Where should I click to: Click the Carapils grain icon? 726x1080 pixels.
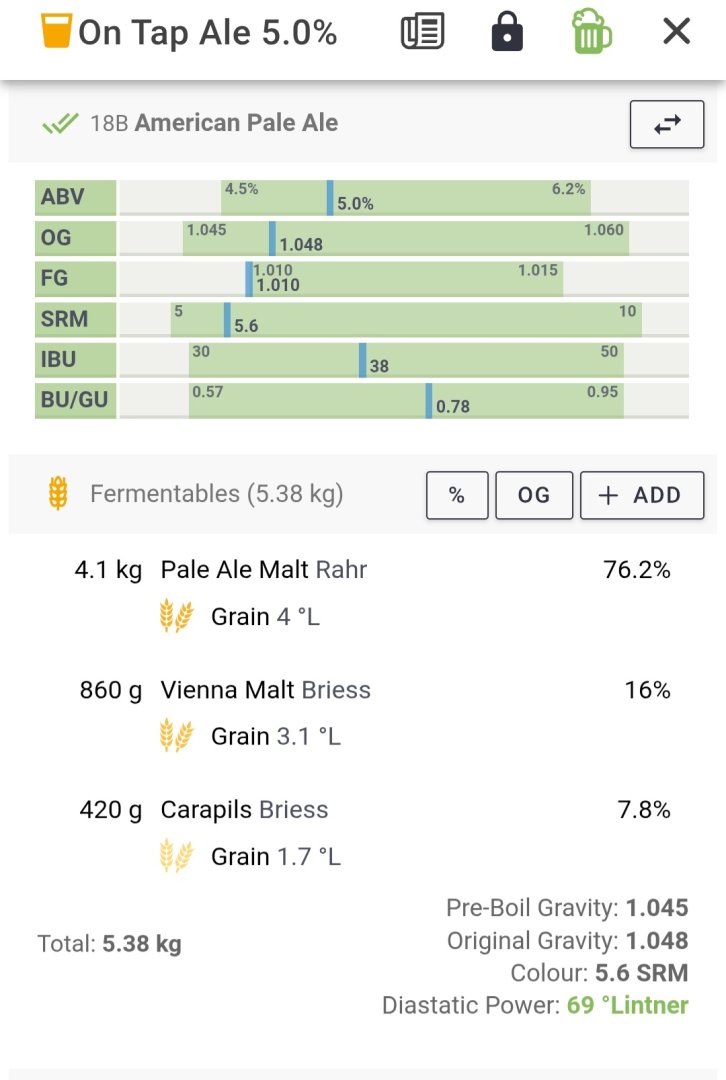[176, 856]
